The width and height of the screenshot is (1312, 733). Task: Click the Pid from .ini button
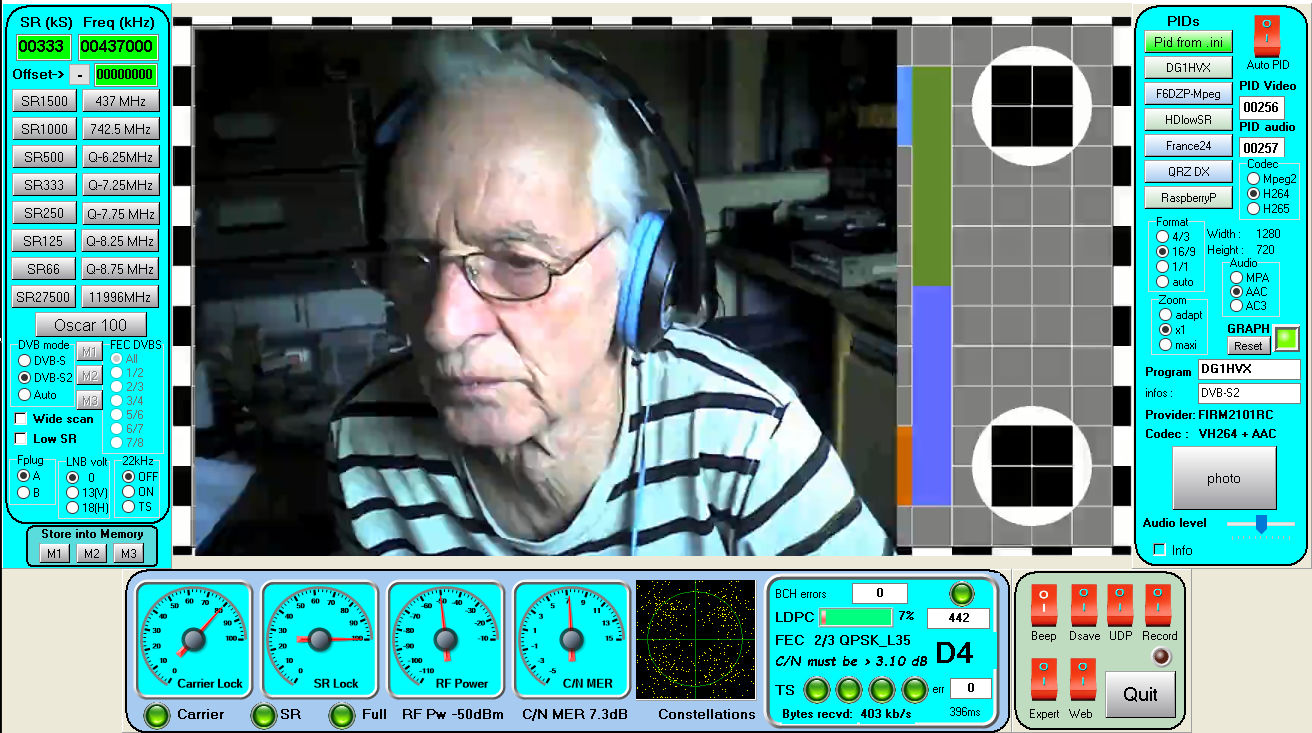coord(1189,42)
